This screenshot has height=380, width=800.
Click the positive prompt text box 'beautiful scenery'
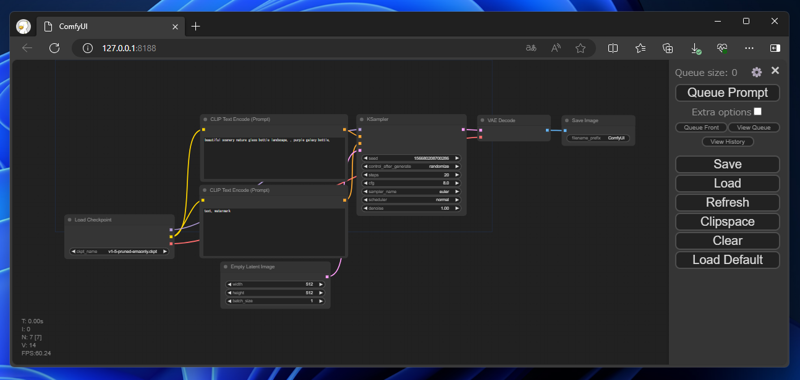point(274,157)
